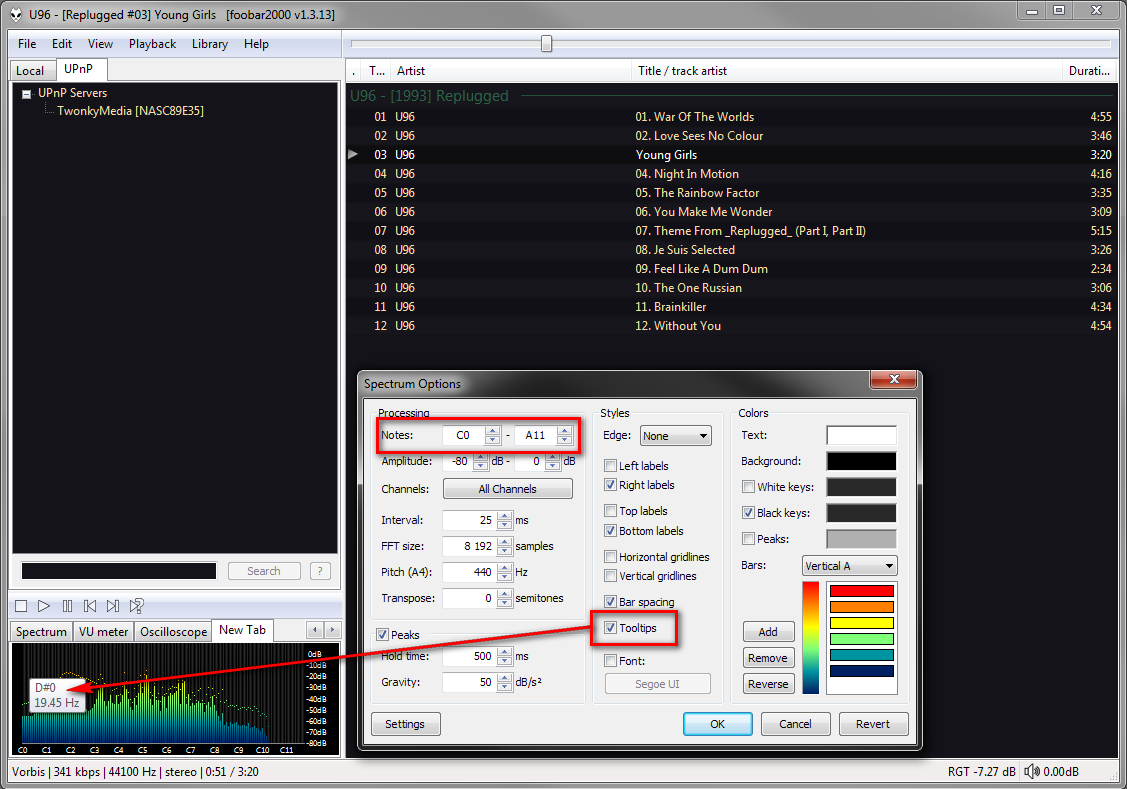Image resolution: width=1127 pixels, height=789 pixels.
Task: Stop playback with the Stop button
Action: point(20,606)
